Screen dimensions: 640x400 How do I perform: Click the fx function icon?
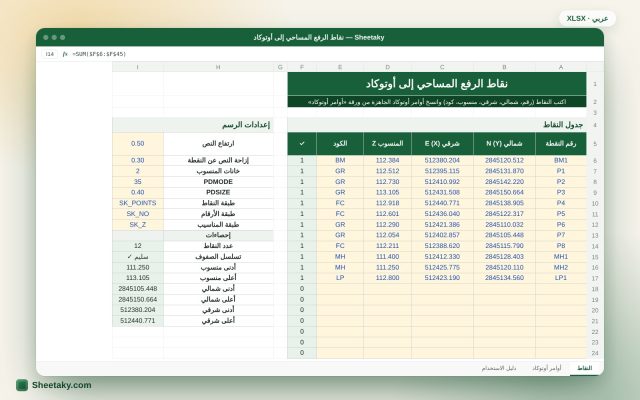(65, 54)
